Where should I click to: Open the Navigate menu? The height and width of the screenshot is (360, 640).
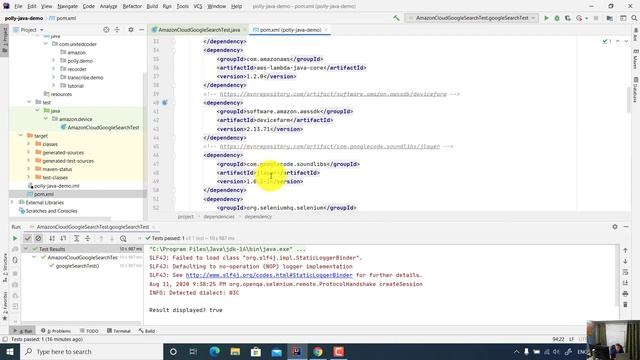67,6
